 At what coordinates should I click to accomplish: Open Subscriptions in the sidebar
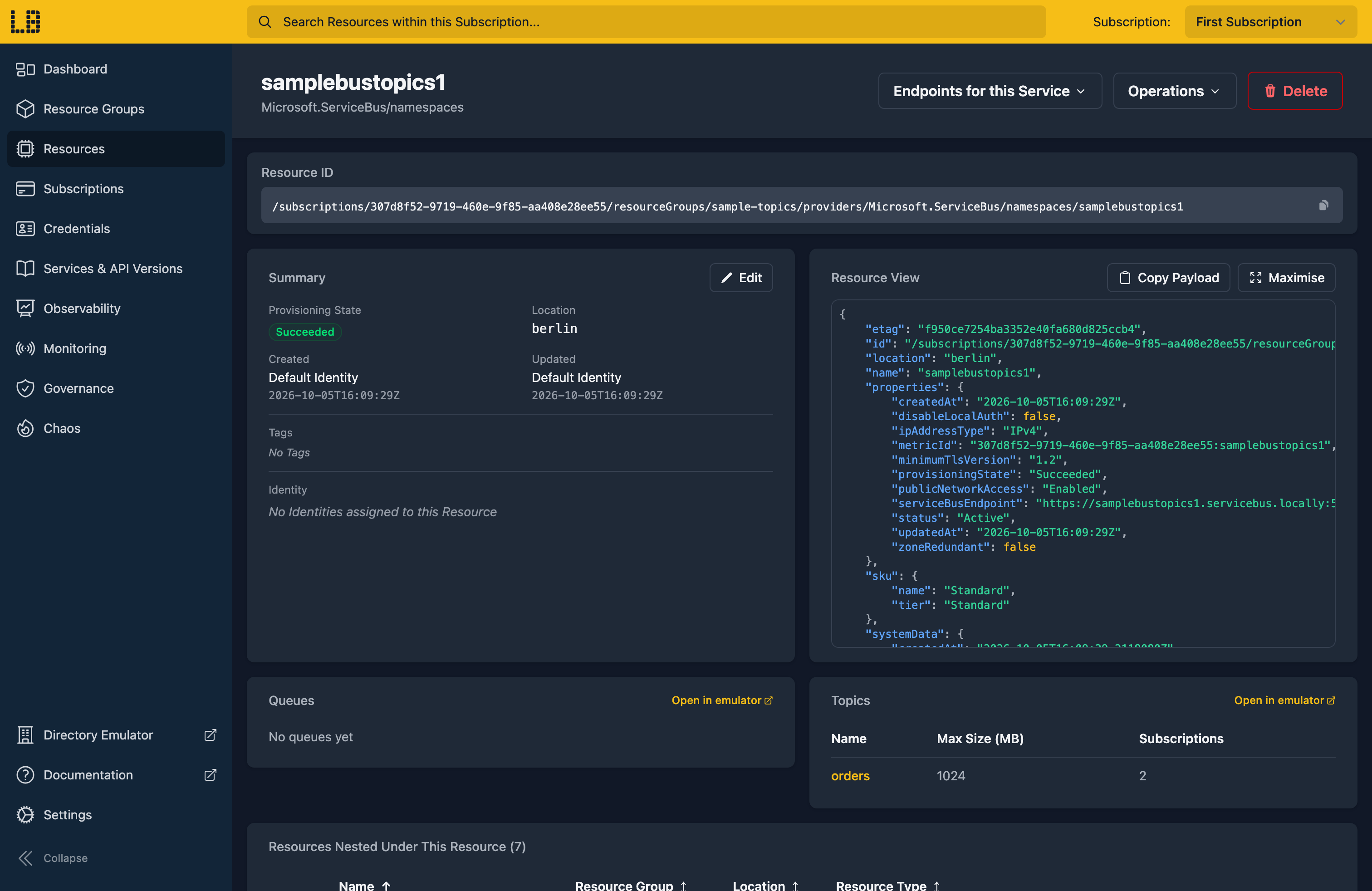[116, 189]
